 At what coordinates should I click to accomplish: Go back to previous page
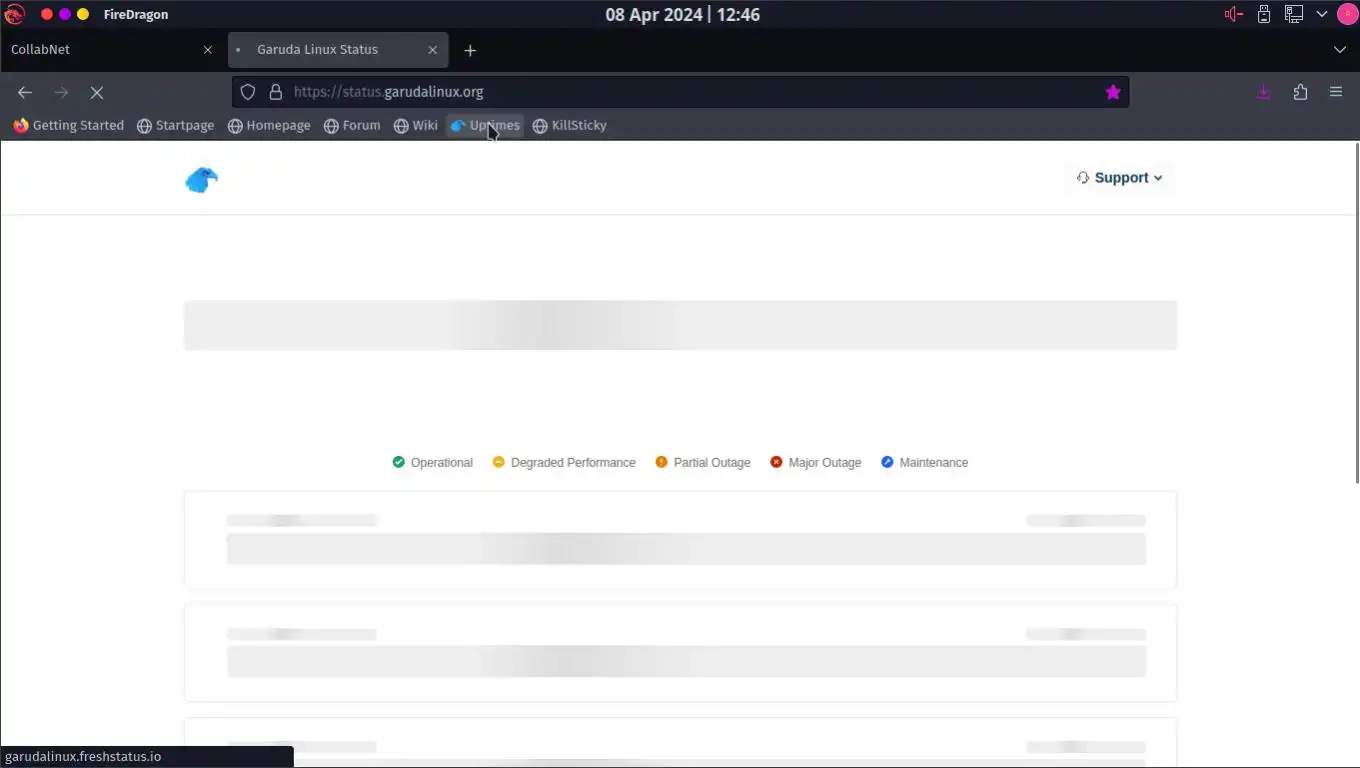pos(25,92)
